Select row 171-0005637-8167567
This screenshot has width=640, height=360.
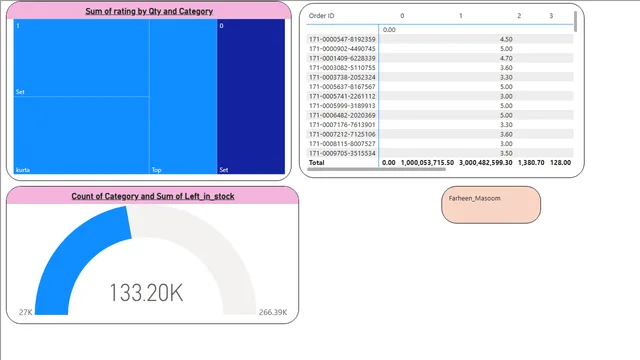[440, 87]
